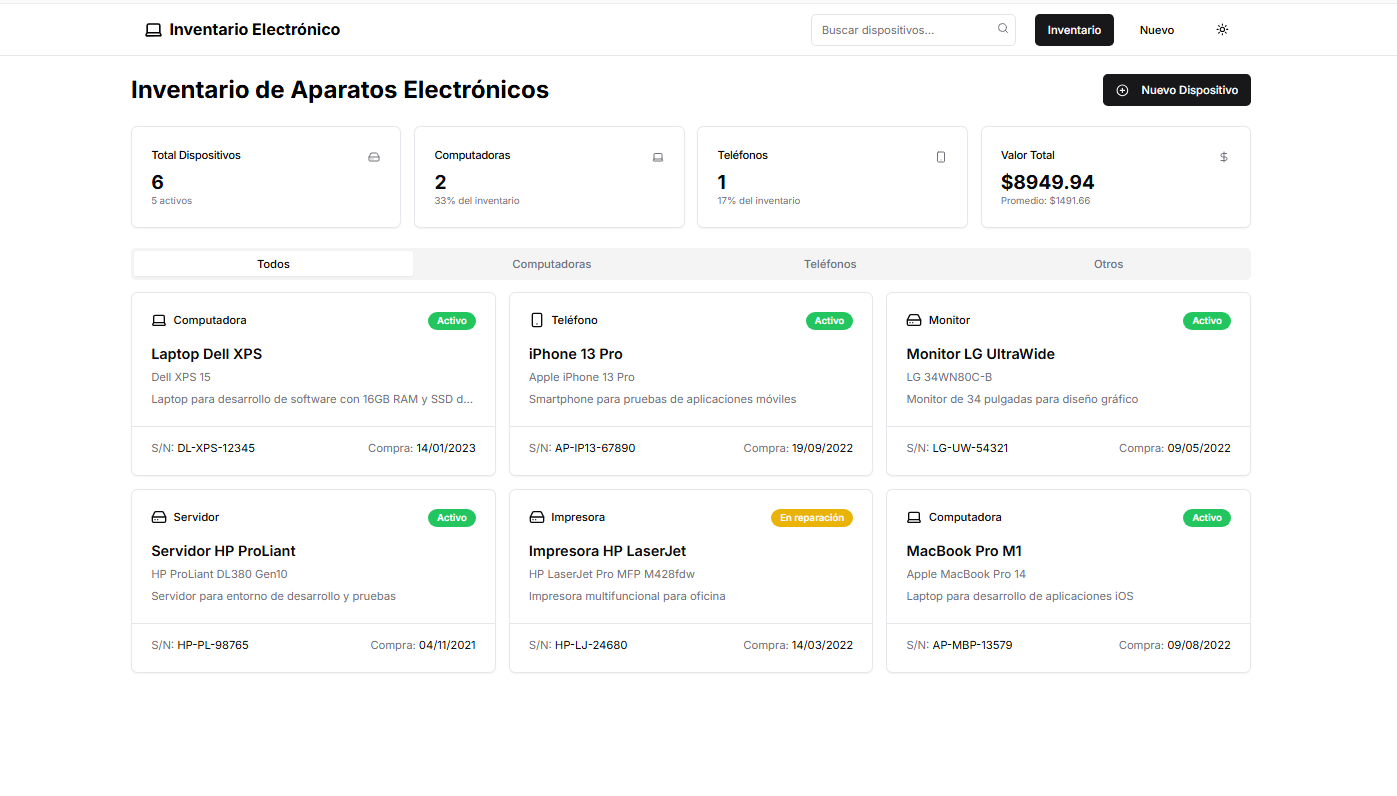The image size is (1397, 796).
Task: Click model text 'LG 34WN80C-B'
Action: (x=949, y=377)
